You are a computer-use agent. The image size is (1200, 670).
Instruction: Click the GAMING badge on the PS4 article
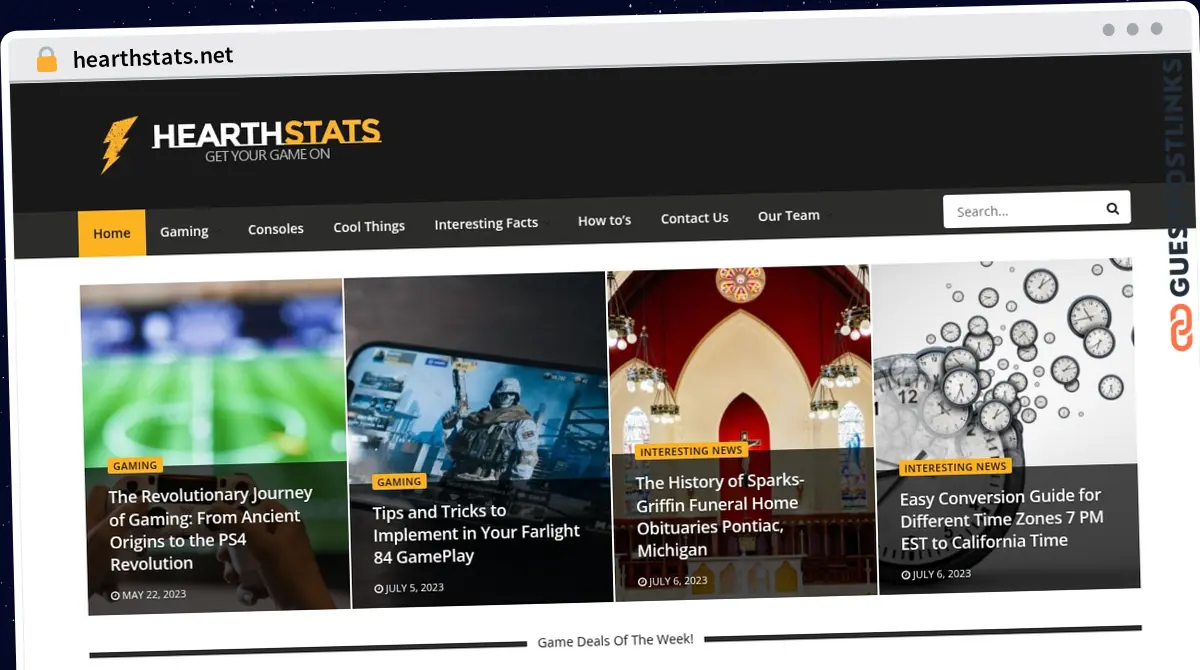134,465
